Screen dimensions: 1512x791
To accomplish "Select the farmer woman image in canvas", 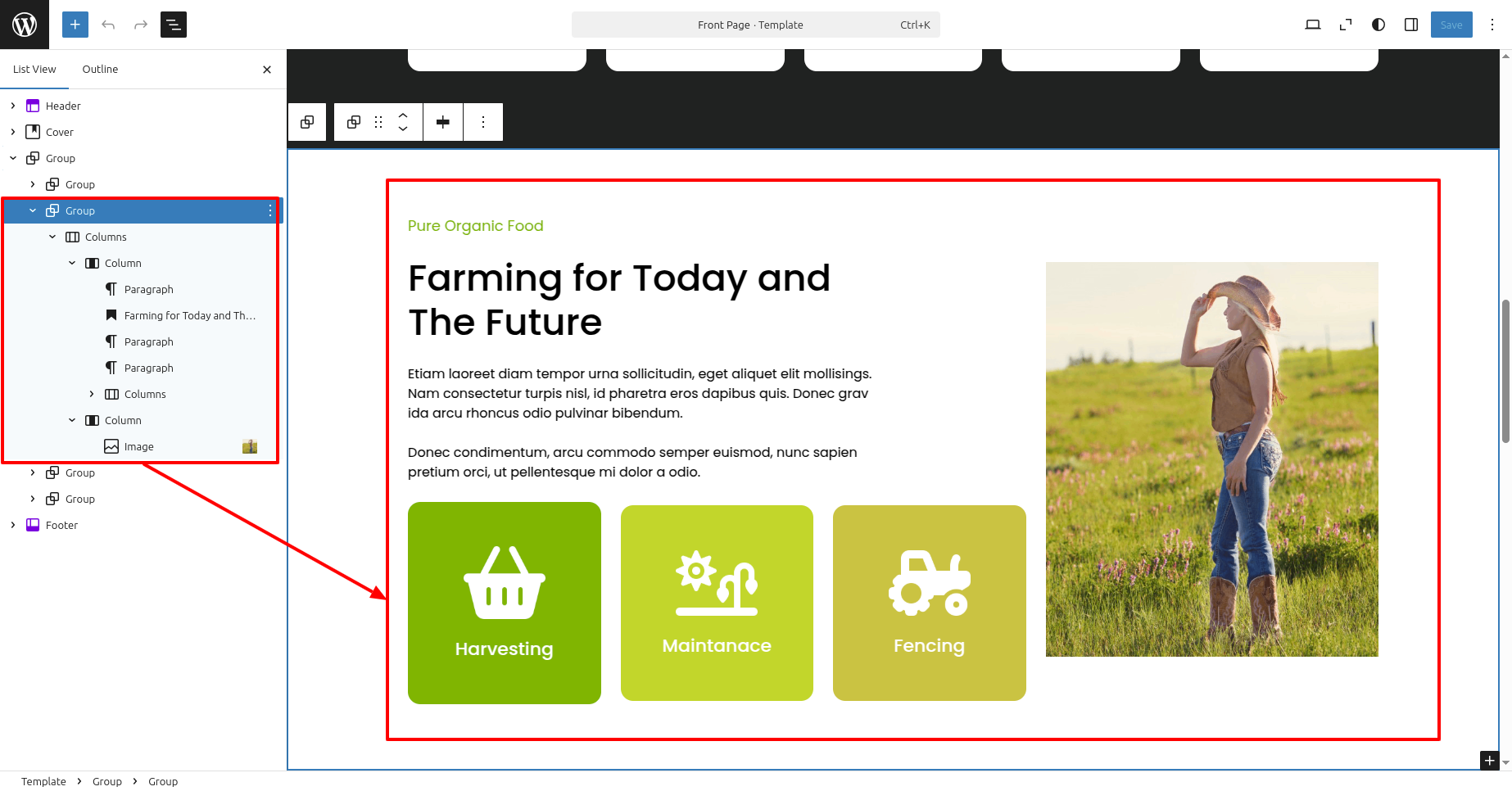I will click(1212, 459).
